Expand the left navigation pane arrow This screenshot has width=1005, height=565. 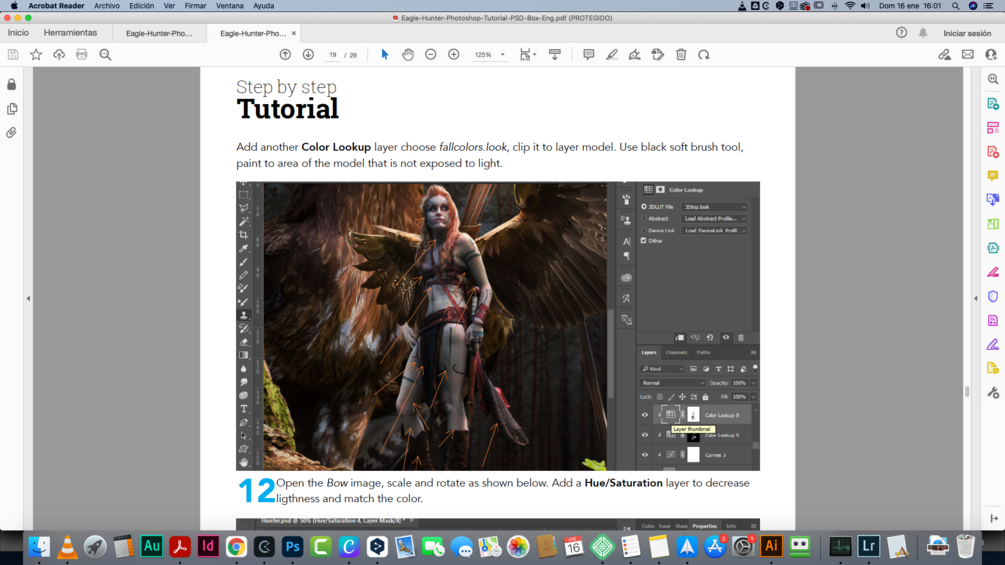pyautogui.click(x=28, y=299)
